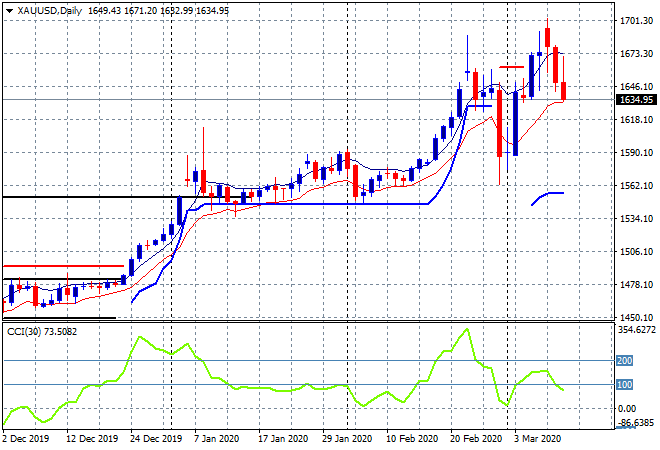Screen dimensions: 660x450
Task: Click the 24 Dec 2019 date label
Action: pos(156,439)
